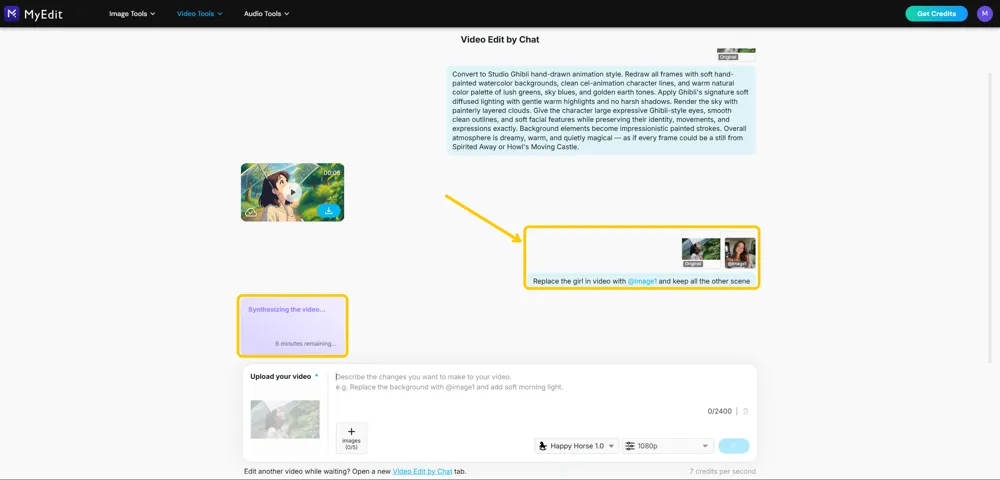Click the send prompt button
Viewport: 1000px width, 480px height.
click(x=733, y=446)
